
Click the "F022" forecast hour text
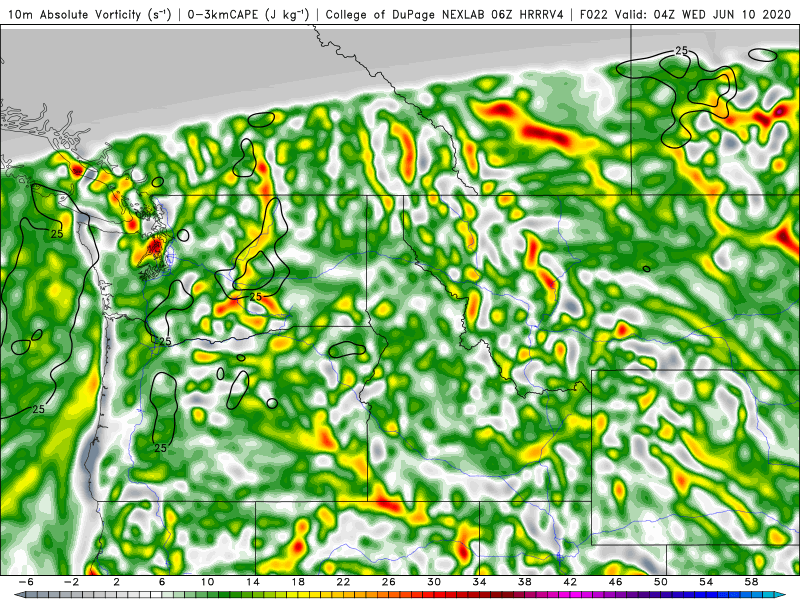[x=593, y=14]
